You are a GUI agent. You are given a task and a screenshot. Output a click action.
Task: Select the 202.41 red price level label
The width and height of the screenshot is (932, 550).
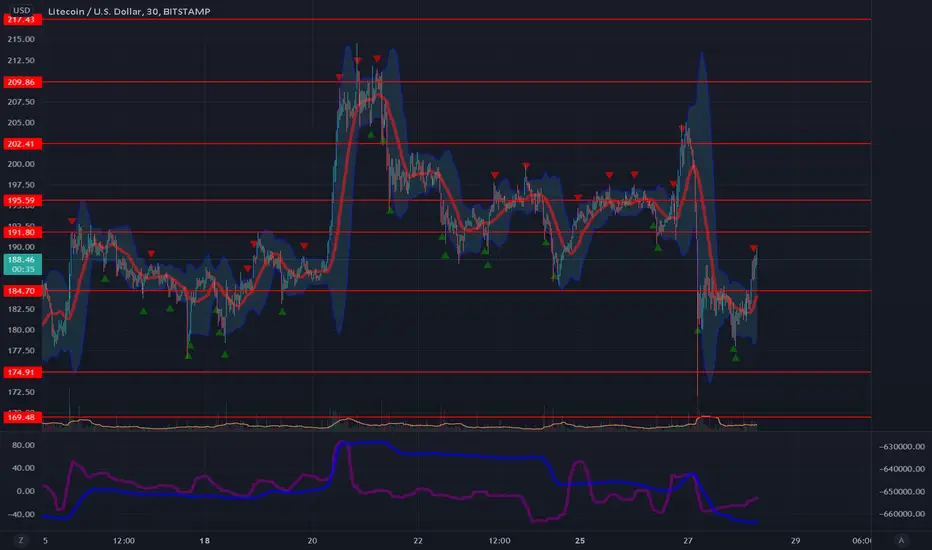pyautogui.click(x=22, y=144)
